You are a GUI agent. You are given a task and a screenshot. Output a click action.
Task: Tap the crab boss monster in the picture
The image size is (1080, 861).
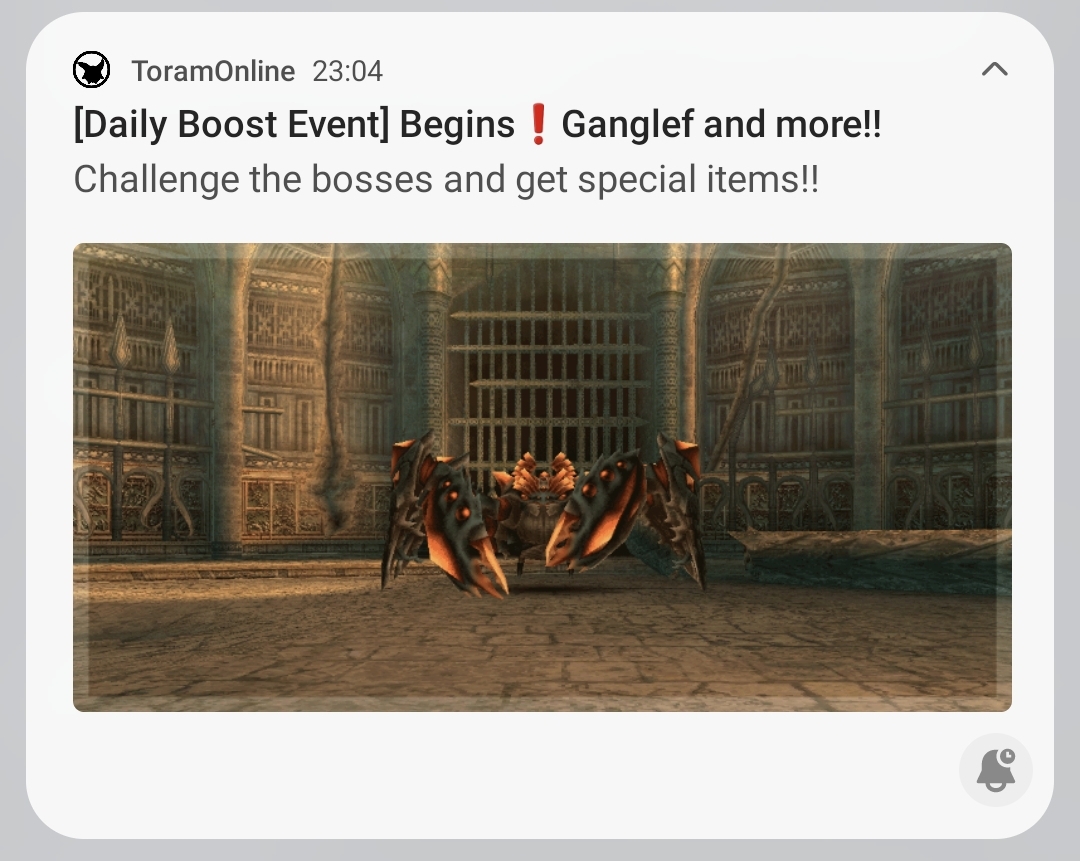[x=543, y=513]
